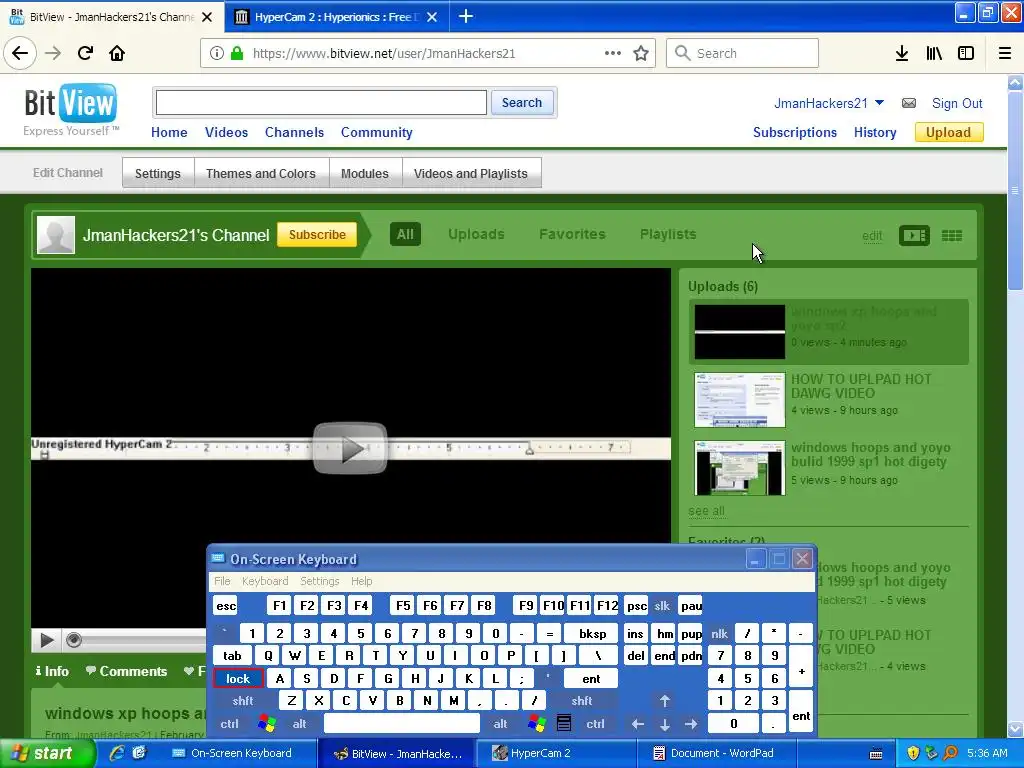Open Help menu in On-Screen Keyboard
Viewport: 1024px width, 768px height.
[x=361, y=581]
